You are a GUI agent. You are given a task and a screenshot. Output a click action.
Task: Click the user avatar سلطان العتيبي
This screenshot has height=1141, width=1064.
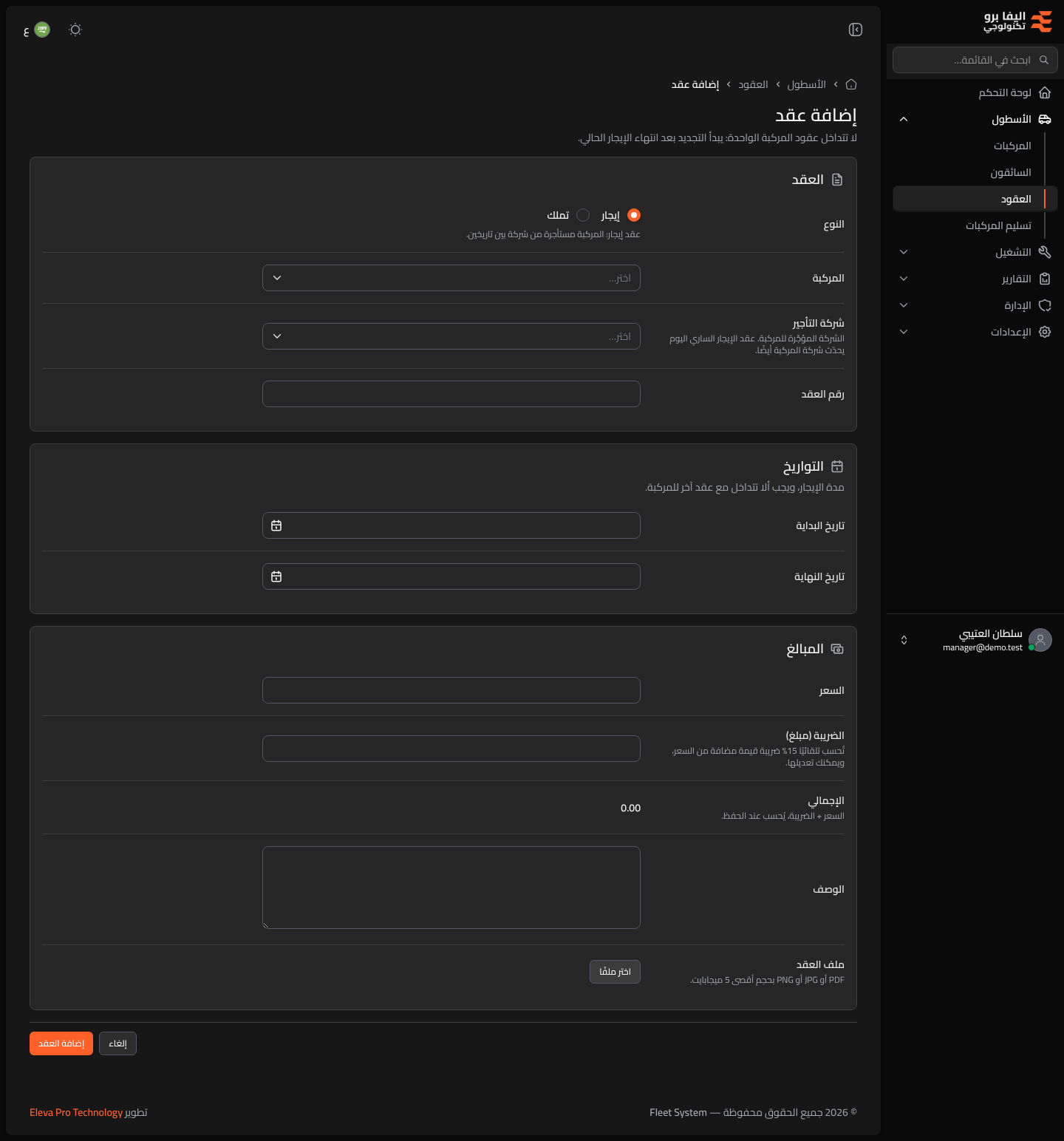[1040, 640]
